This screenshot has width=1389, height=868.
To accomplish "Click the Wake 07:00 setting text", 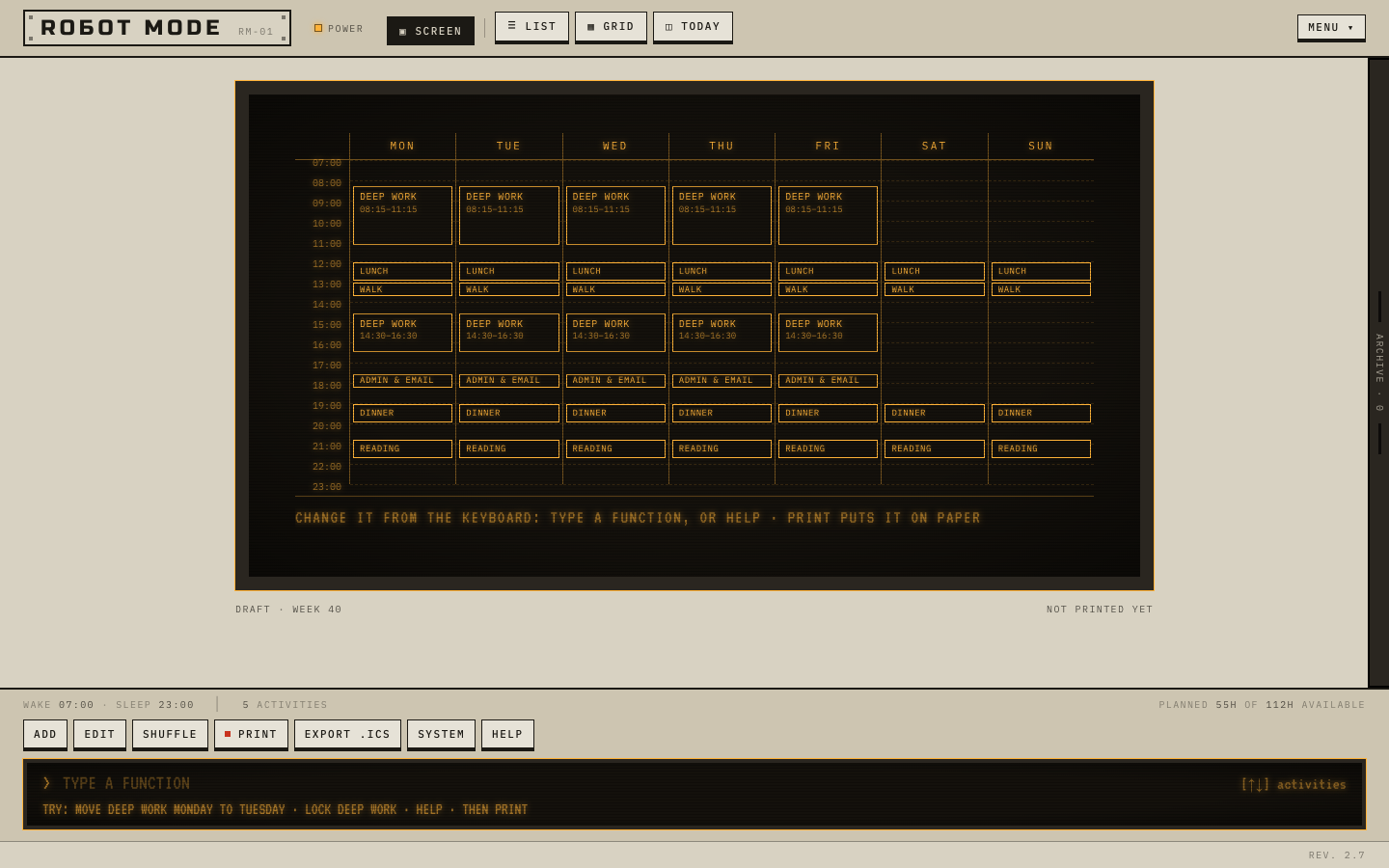I will click(59, 705).
